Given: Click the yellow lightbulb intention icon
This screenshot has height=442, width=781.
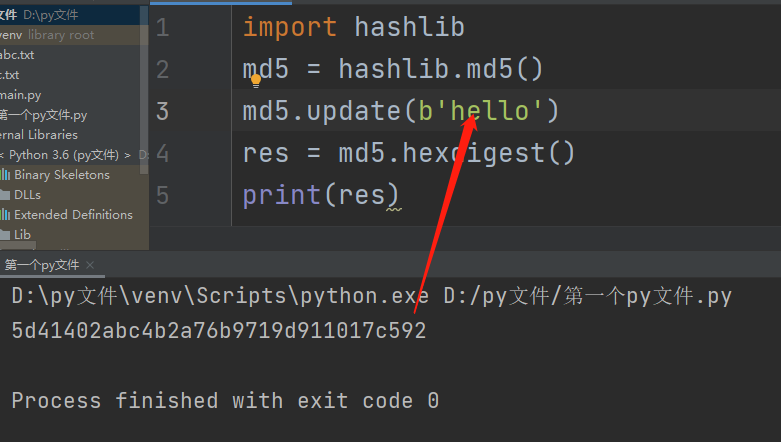Looking at the screenshot, I should point(256,81).
